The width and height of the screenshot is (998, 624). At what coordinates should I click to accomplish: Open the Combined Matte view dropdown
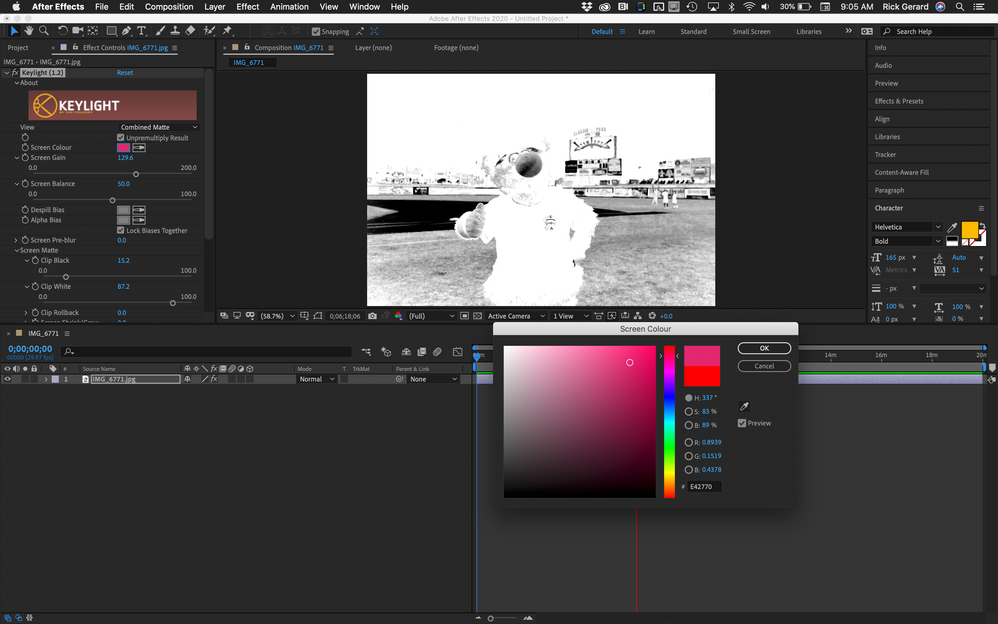click(159, 127)
